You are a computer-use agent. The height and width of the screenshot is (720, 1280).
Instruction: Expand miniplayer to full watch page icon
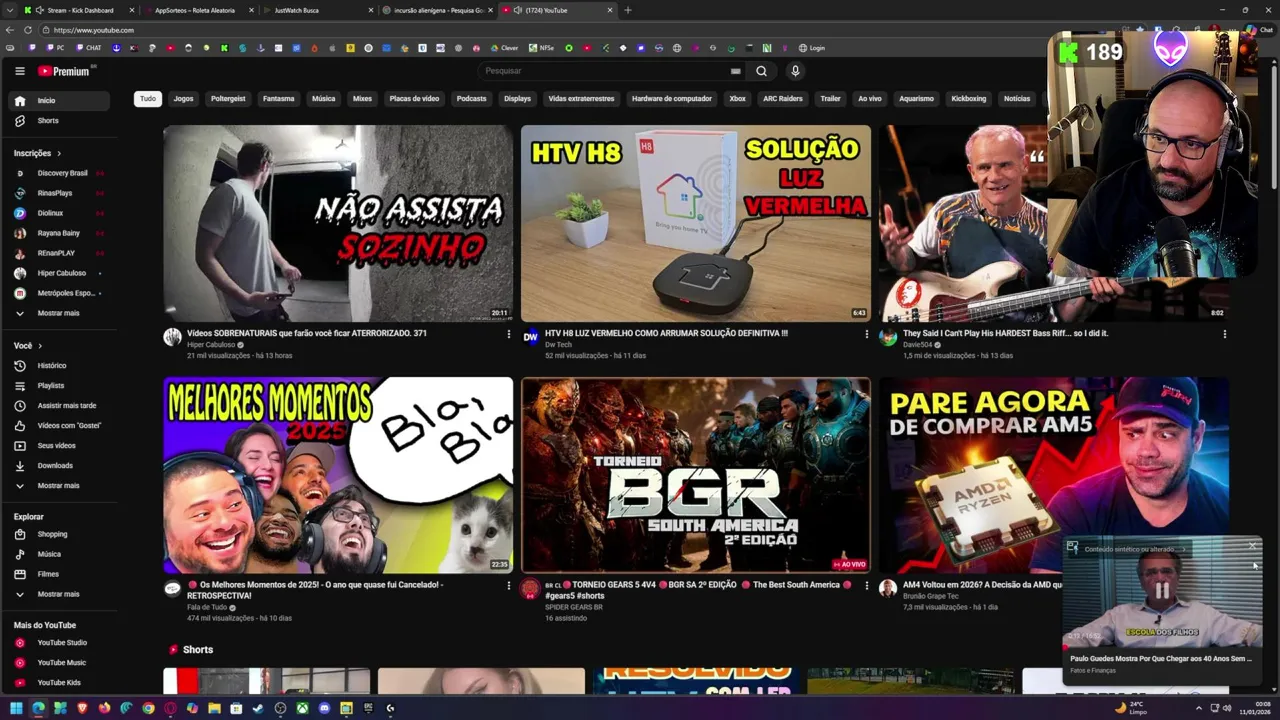1072,547
